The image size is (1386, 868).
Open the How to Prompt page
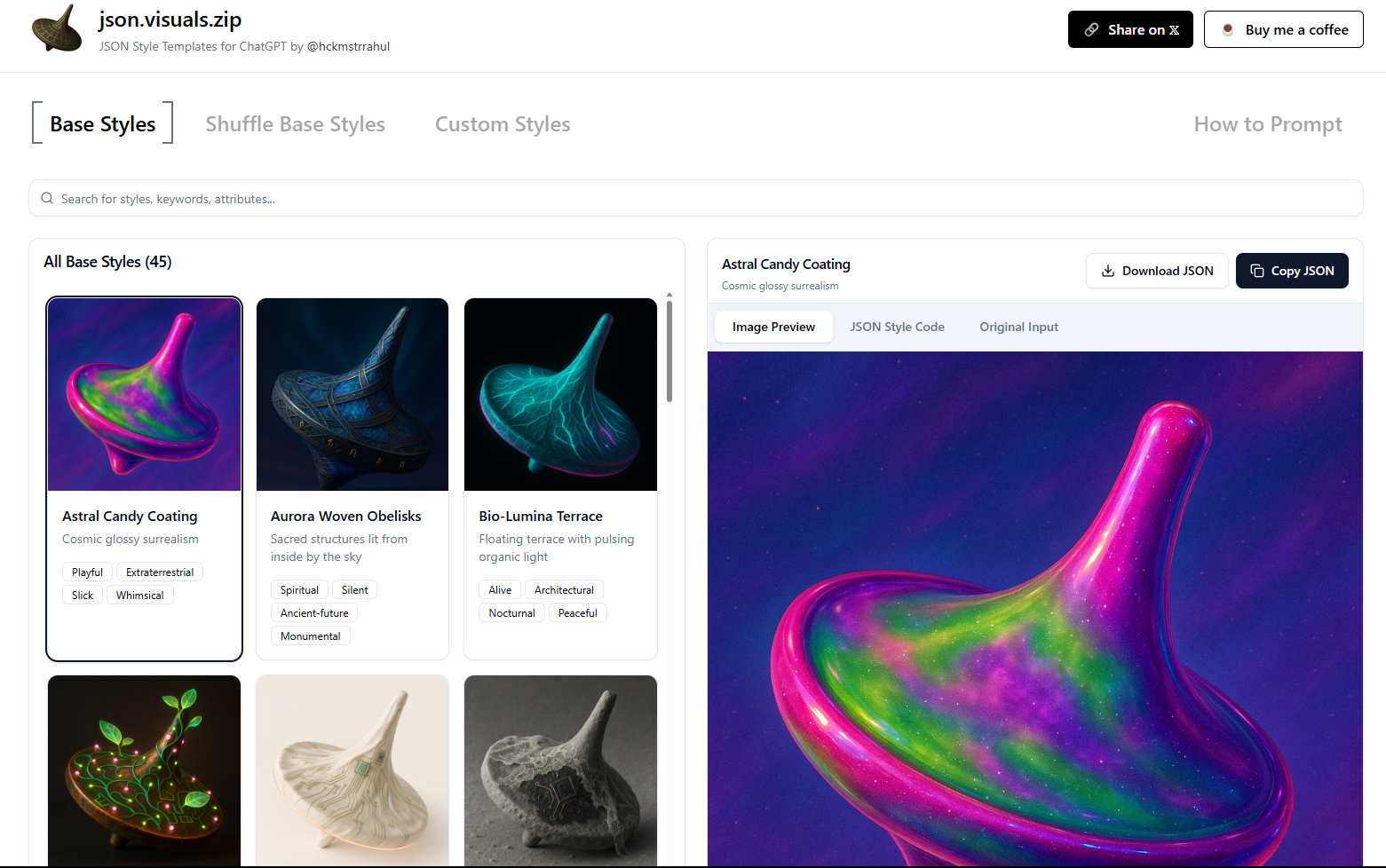tap(1267, 124)
